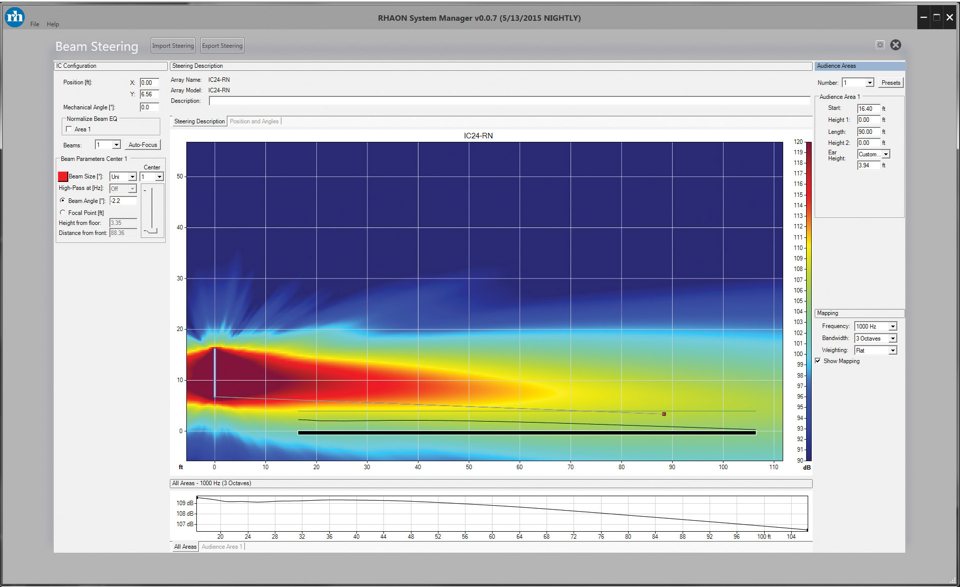Click the Mechanical Angle input field

click(149, 107)
